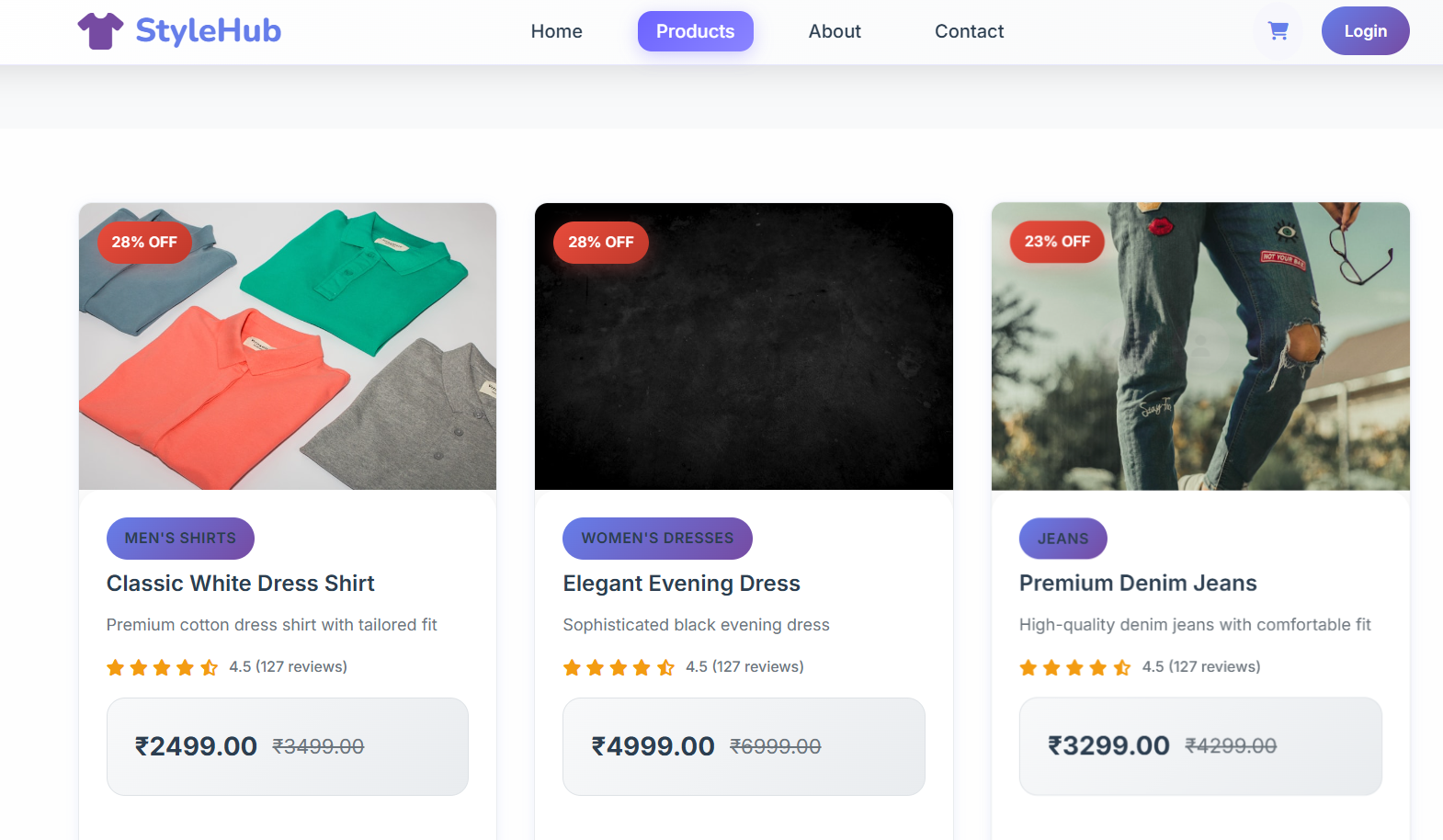Click first rating star of Classic White Dress Shirt
The height and width of the screenshot is (840, 1443).
tap(116, 667)
